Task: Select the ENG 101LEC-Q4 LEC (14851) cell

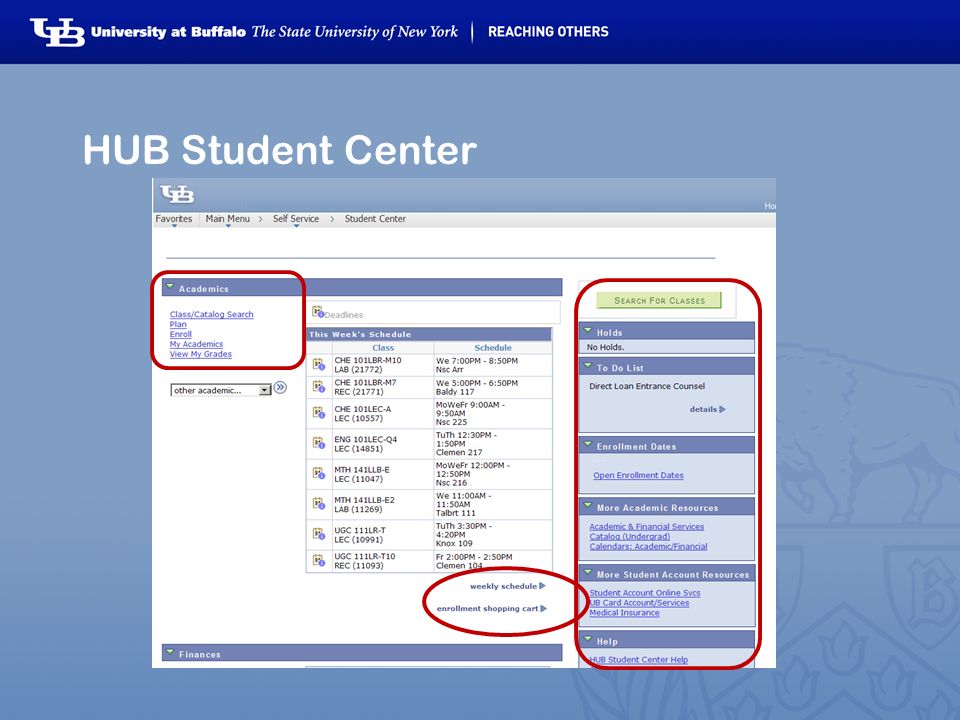Action: pos(383,444)
